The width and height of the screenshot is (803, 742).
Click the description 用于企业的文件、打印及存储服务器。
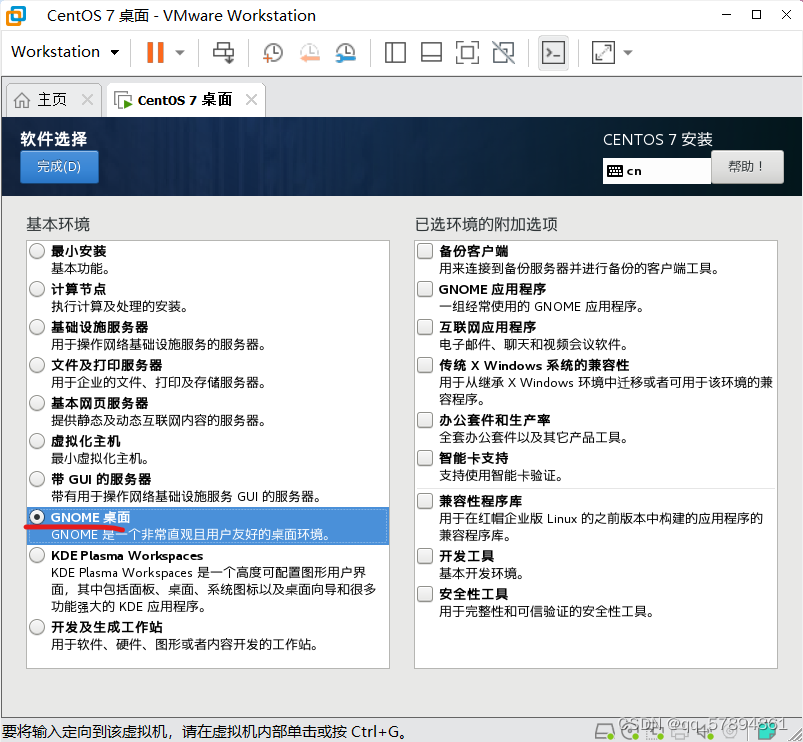(x=159, y=383)
